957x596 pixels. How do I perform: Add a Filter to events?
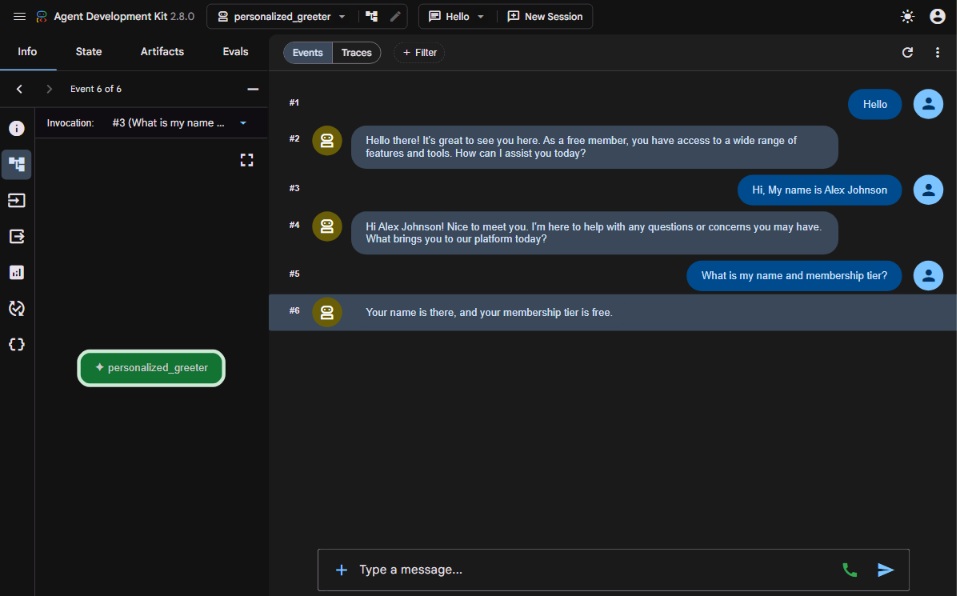420,52
